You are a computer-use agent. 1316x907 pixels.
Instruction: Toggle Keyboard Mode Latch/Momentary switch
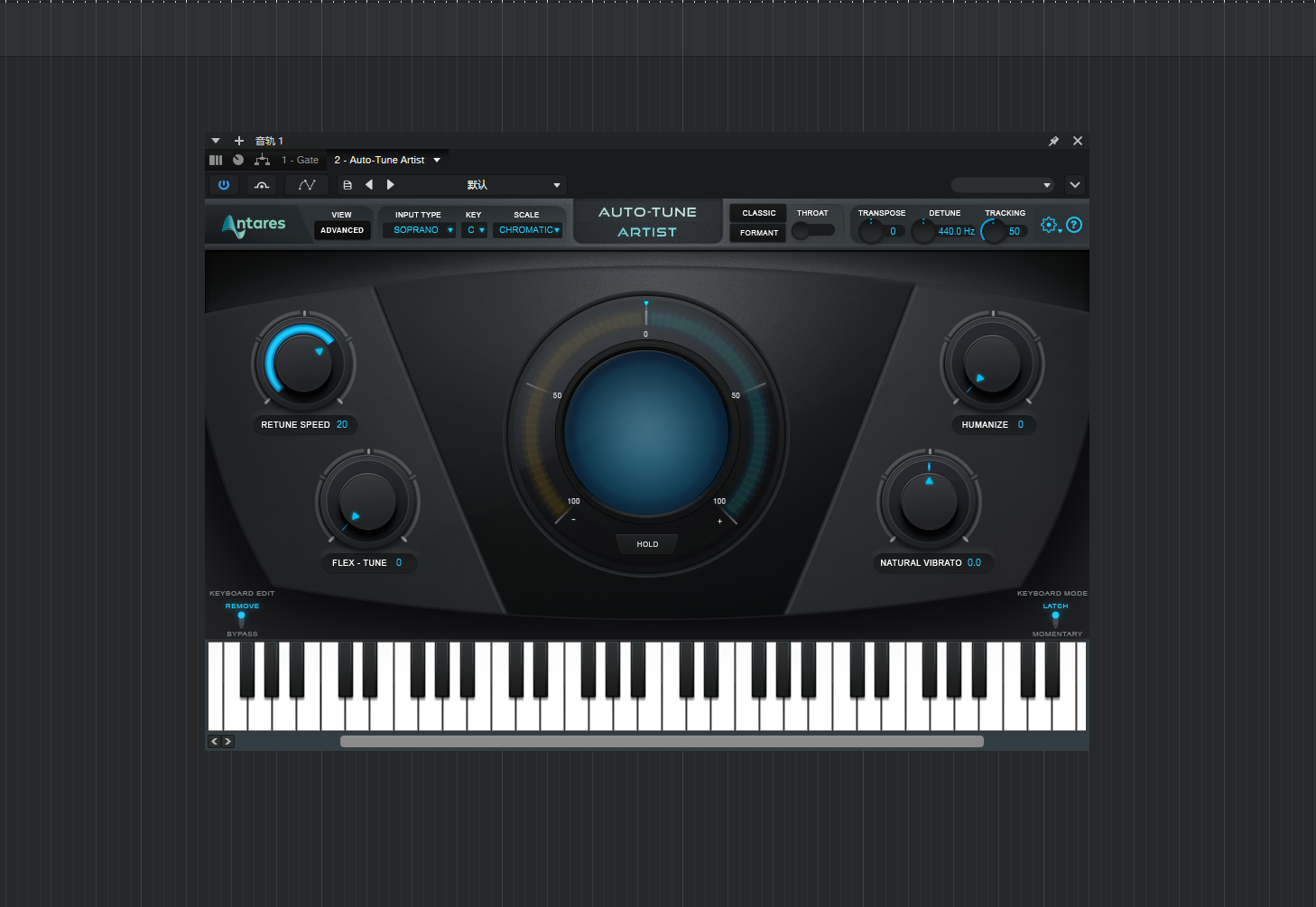[x=1055, y=619]
